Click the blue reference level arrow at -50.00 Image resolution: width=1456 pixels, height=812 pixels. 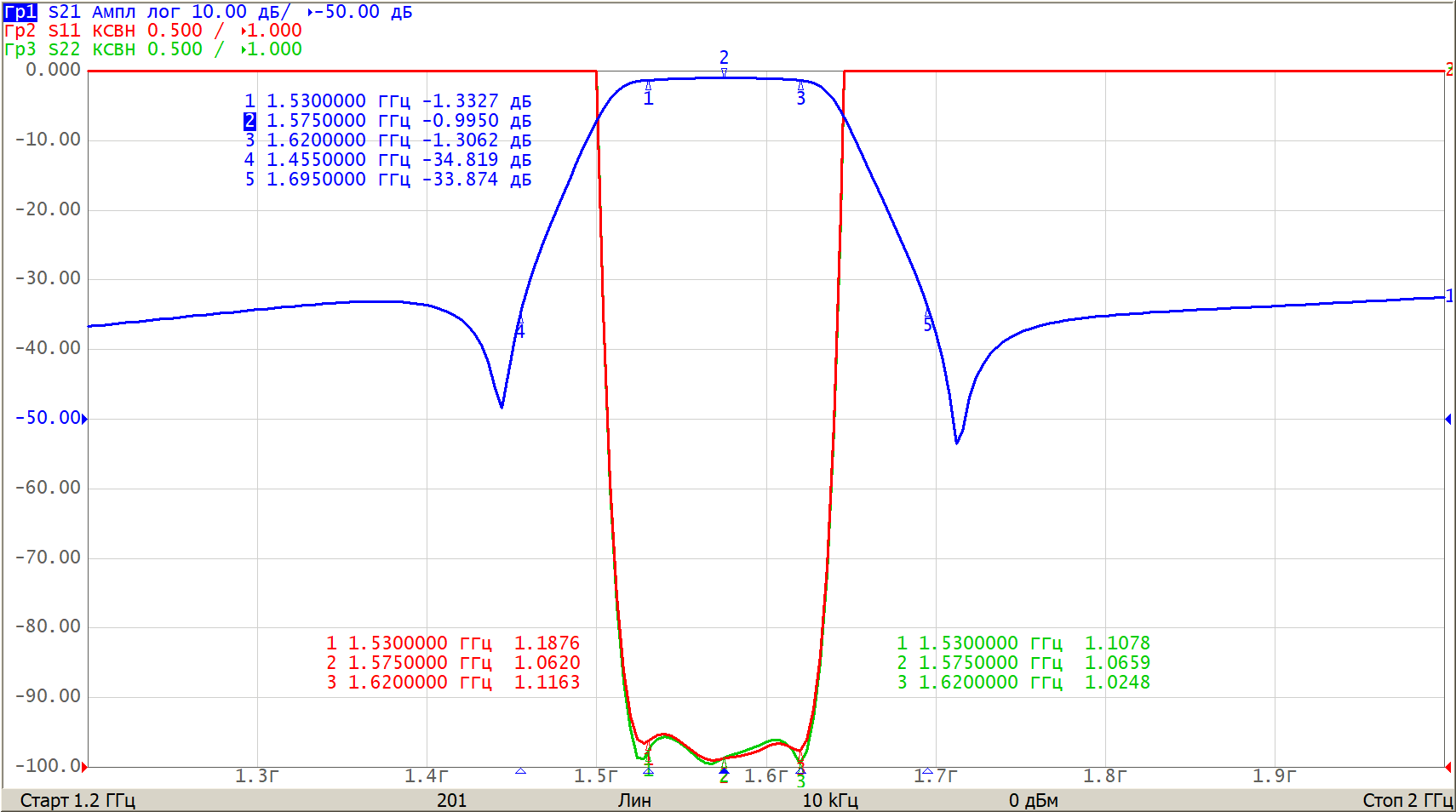pyautogui.click(x=84, y=419)
